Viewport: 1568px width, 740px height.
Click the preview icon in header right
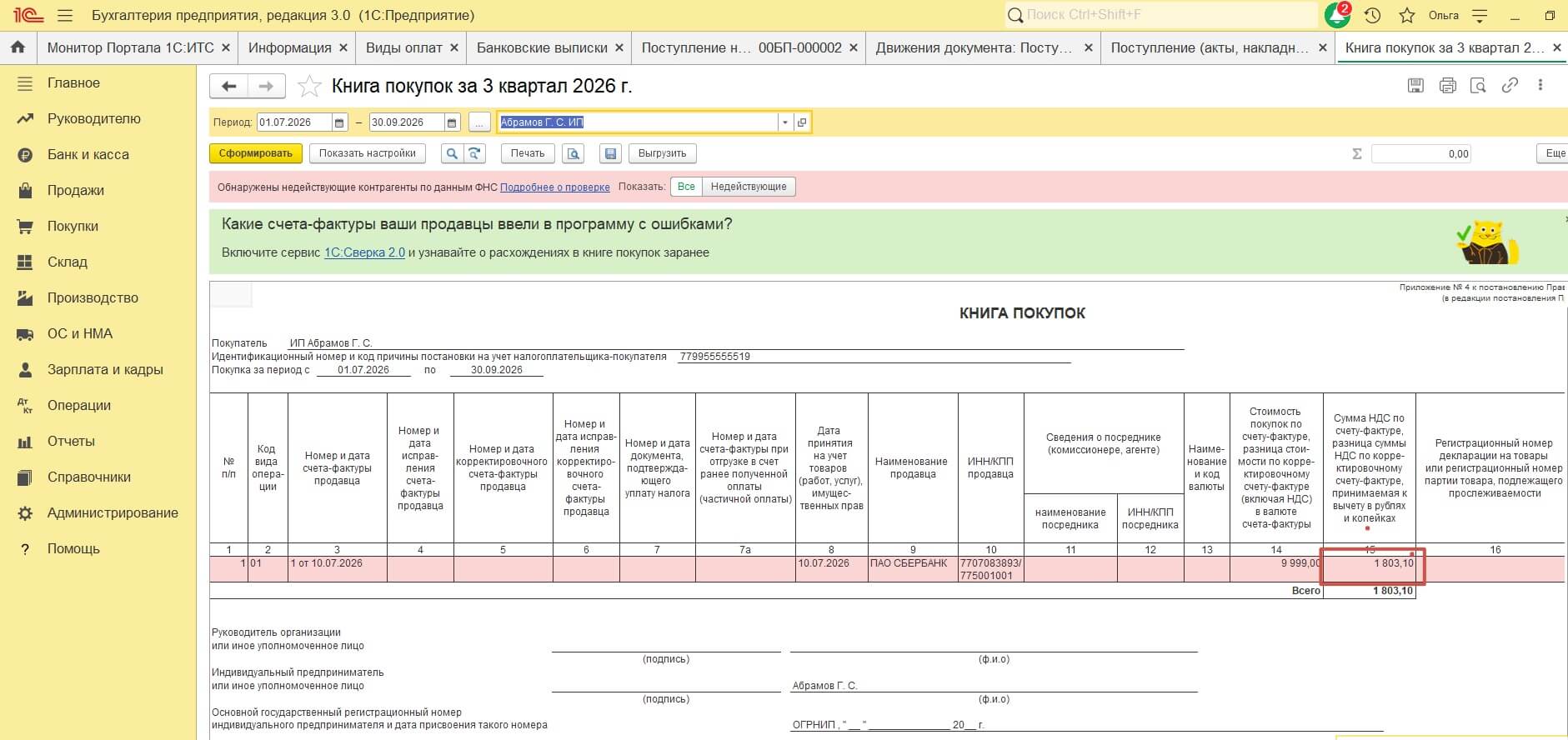1478,85
